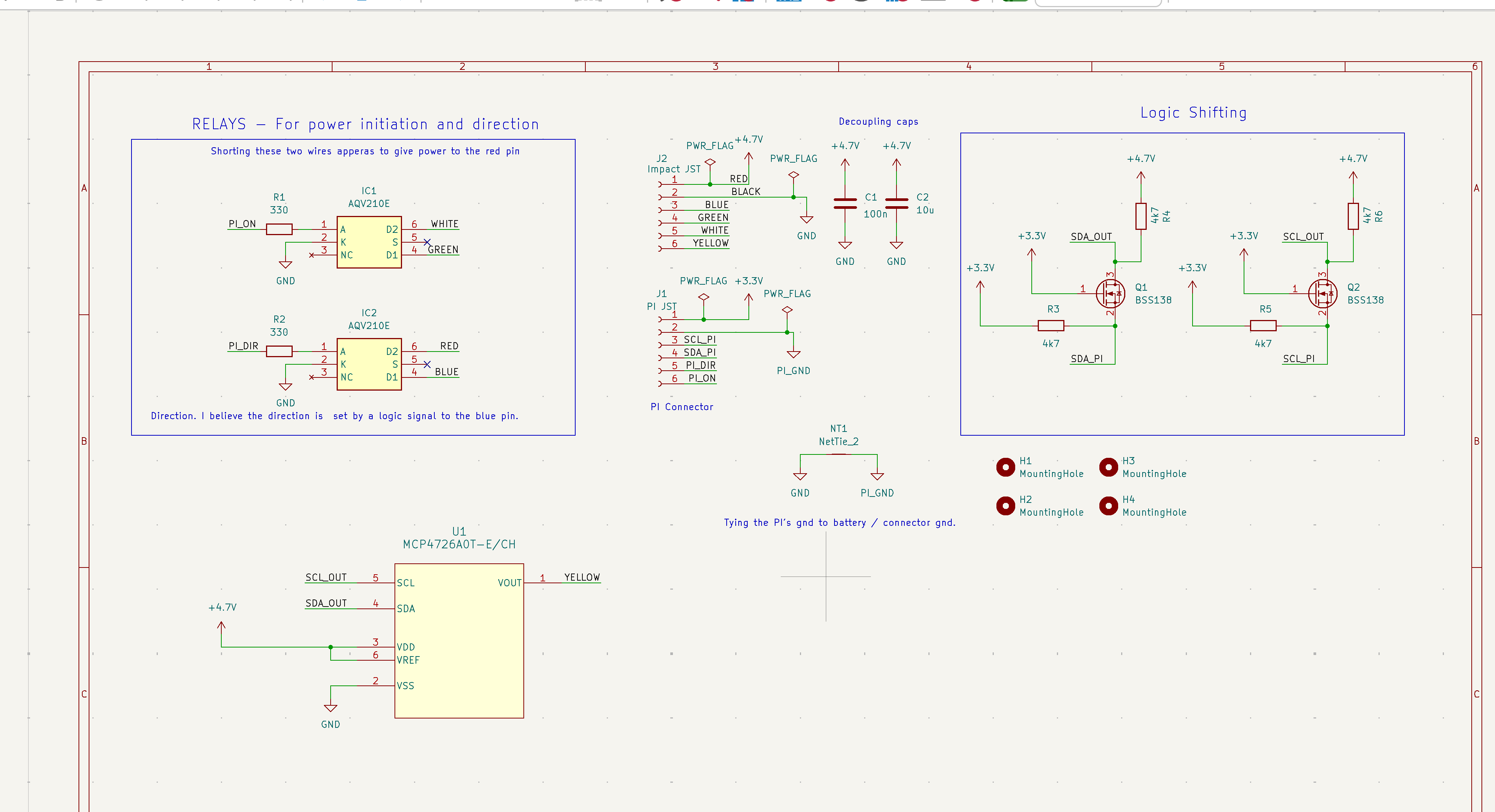1495x812 pixels.
Task: Click the RED label on IC2 pin 6
Action: (x=449, y=346)
